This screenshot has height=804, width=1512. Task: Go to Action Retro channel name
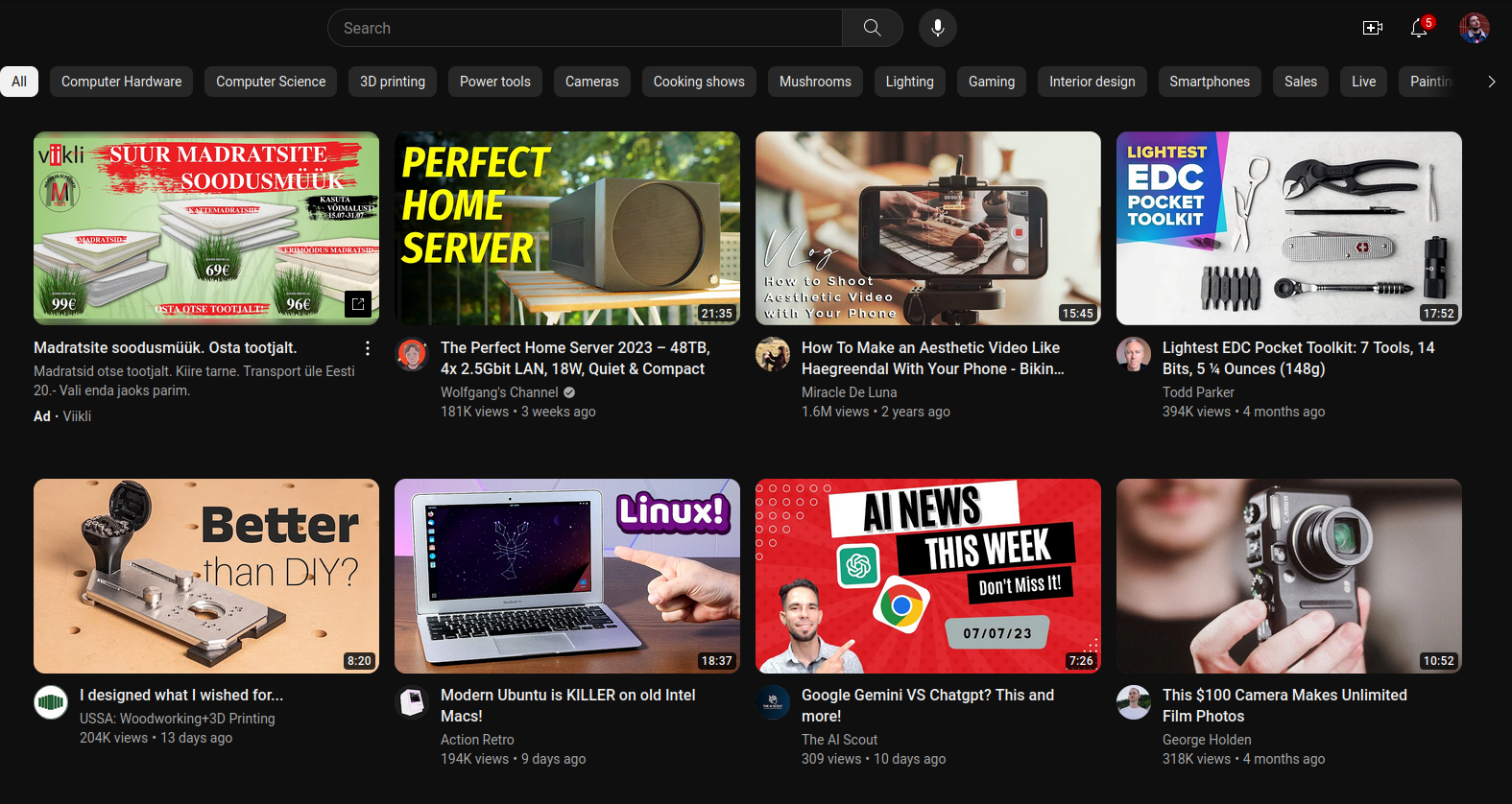tap(477, 740)
